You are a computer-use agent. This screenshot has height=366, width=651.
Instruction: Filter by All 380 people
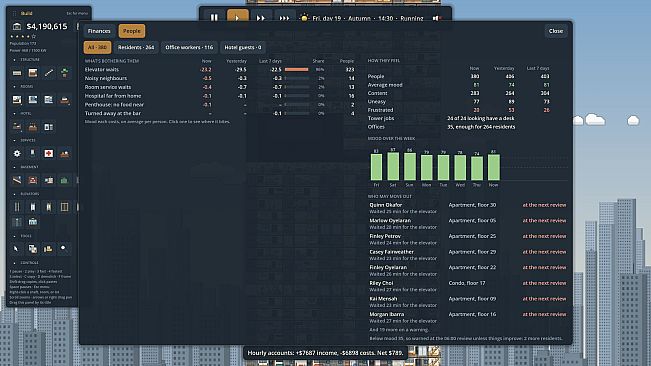tap(97, 47)
